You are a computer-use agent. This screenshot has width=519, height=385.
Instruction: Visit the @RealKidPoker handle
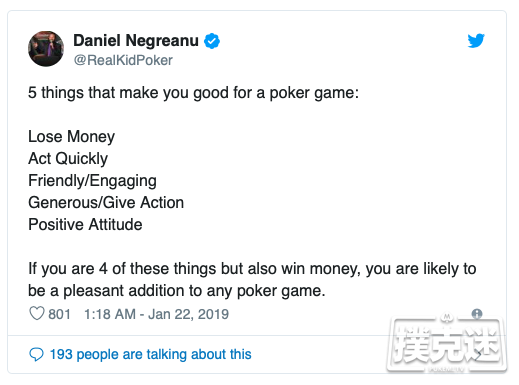123,60
